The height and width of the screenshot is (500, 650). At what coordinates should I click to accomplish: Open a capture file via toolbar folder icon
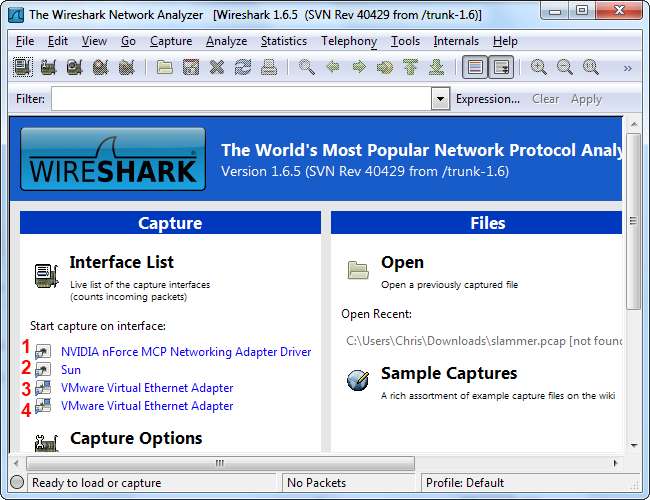[x=165, y=68]
